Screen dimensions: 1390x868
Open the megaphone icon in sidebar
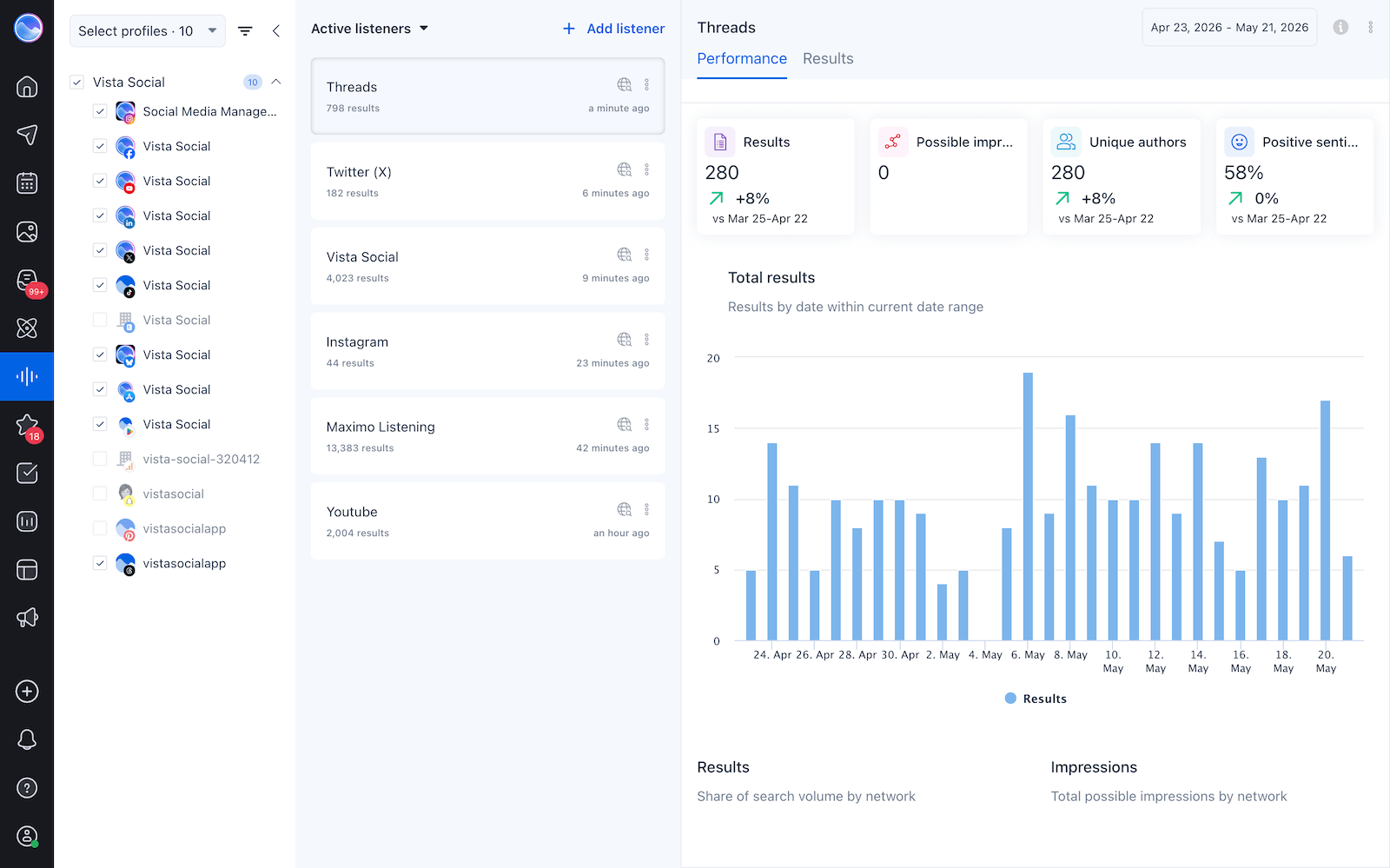click(27, 618)
